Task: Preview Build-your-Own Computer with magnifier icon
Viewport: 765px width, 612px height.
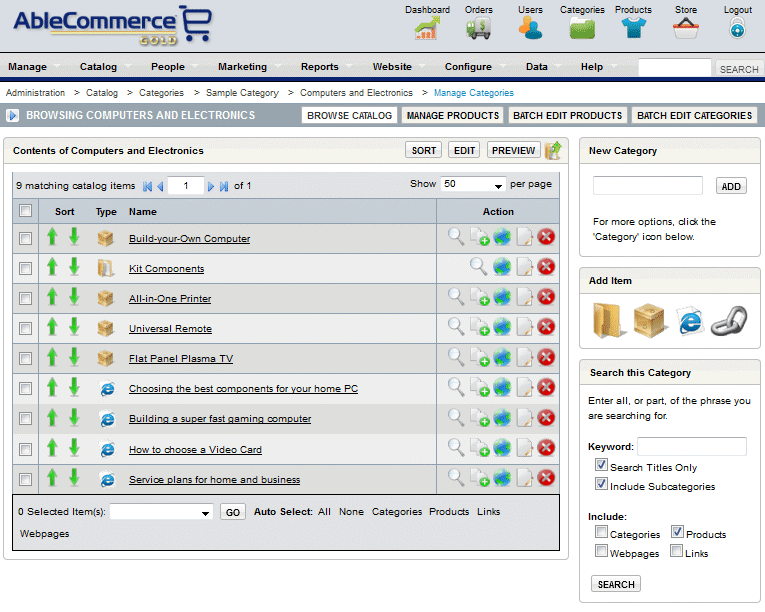Action: 456,237
